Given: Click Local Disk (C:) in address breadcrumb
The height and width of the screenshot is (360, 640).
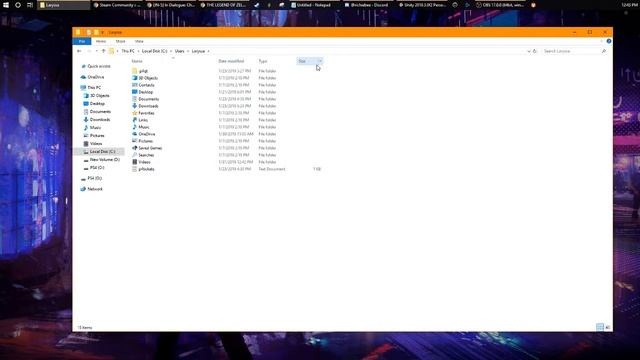Looking at the screenshot, I should tap(154, 51).
